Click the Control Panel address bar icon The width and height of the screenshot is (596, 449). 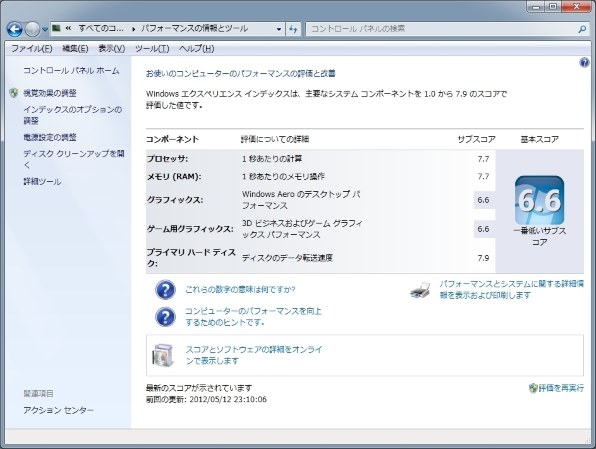[57, 28]
